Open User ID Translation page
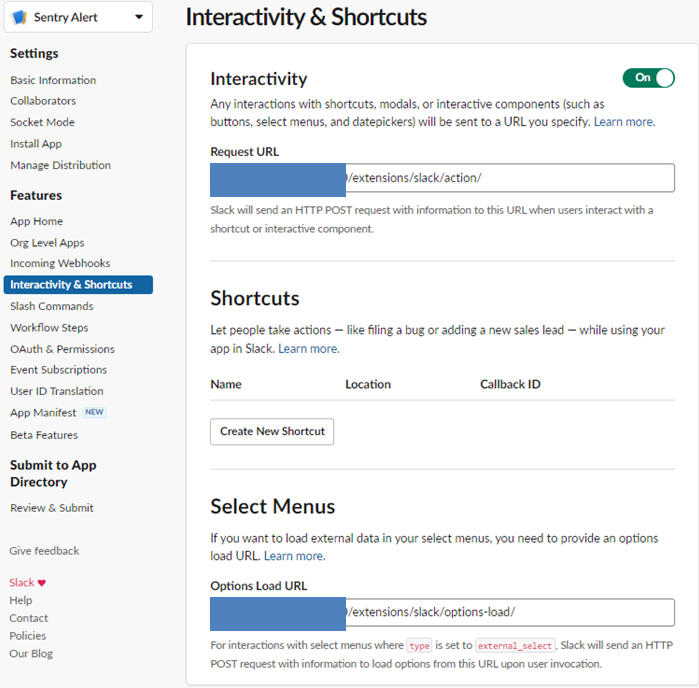Screen dimensions: 699x688 tap(57, 391)
